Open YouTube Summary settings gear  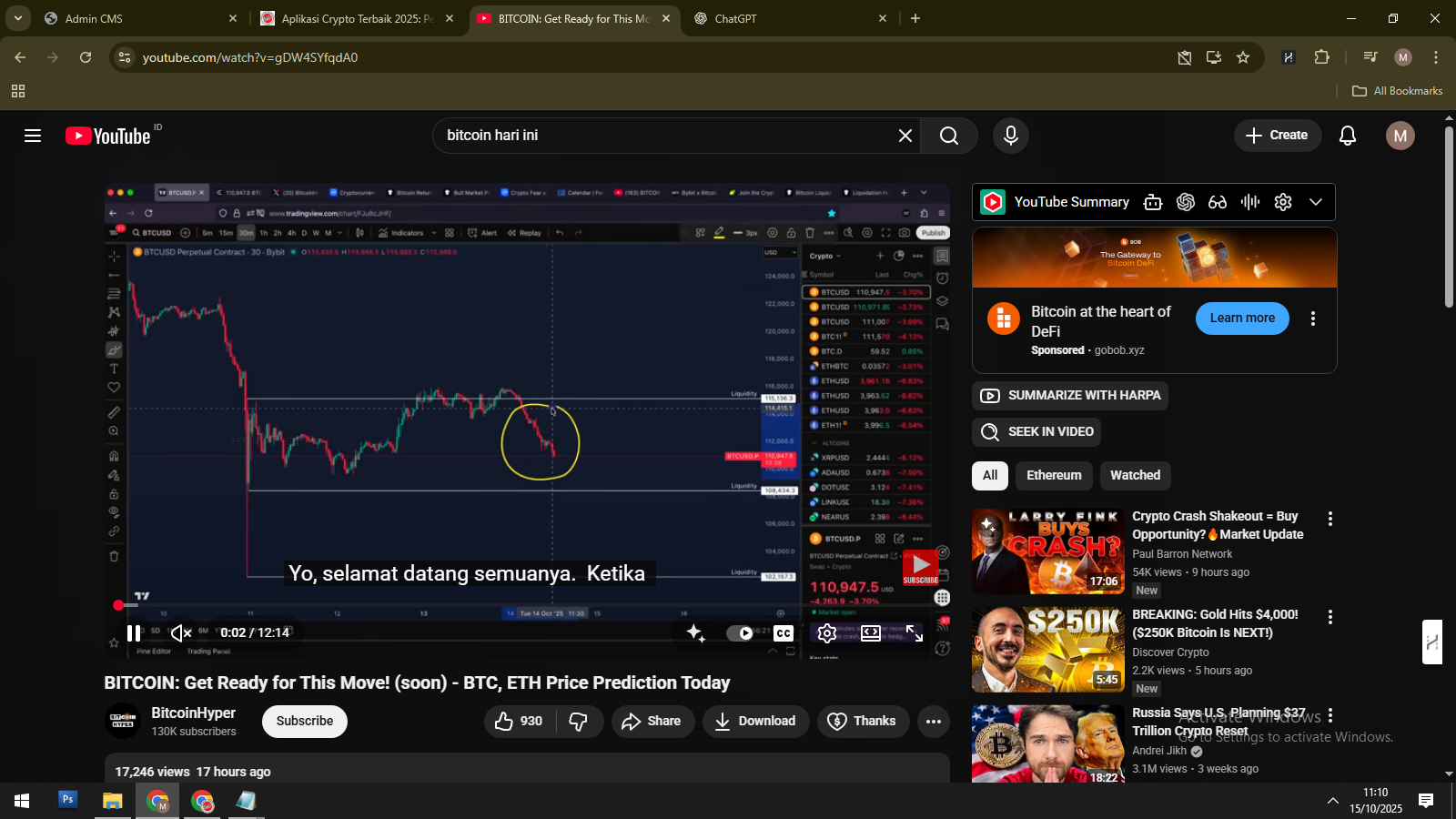pyautogui.click(x=1282, y=202)
